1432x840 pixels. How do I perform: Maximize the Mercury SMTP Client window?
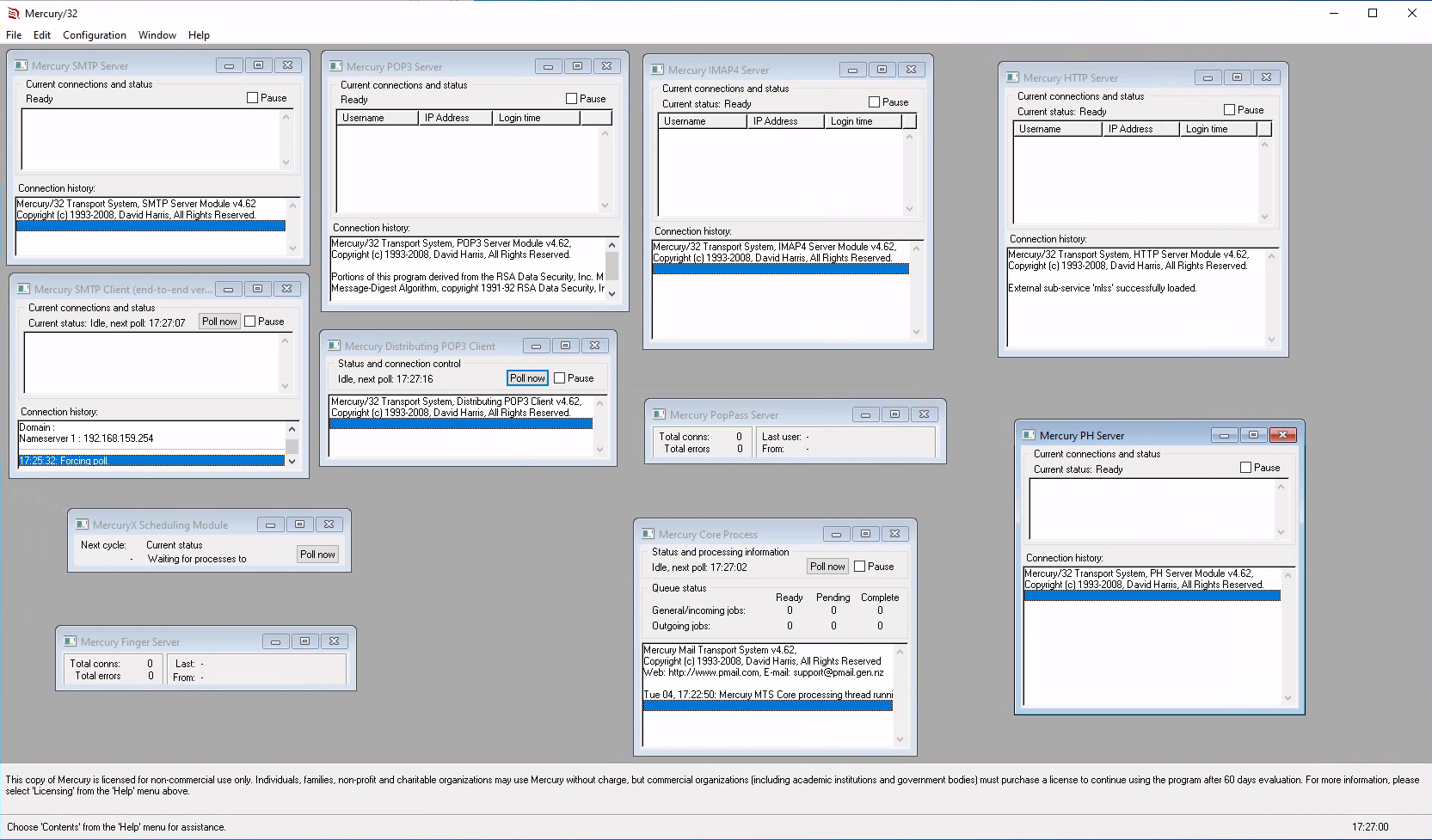[x=257, y=289]
